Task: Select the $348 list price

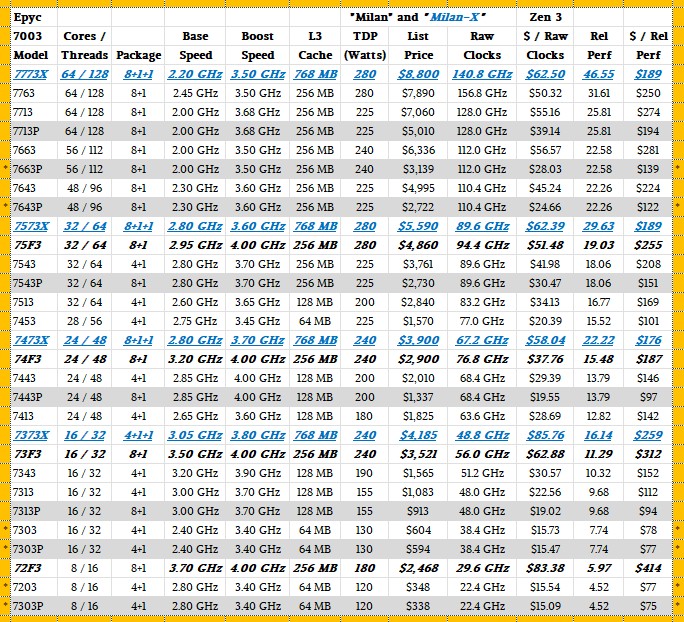Action: (418, 587)
